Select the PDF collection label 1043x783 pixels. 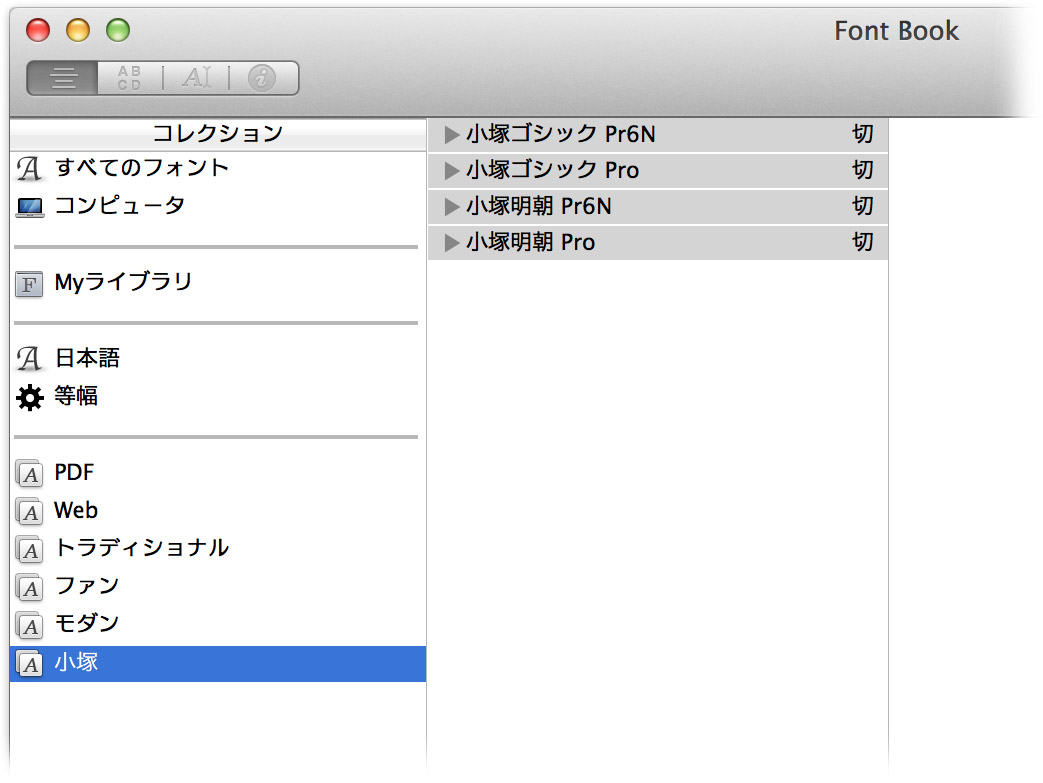click(x=74, y=472)
